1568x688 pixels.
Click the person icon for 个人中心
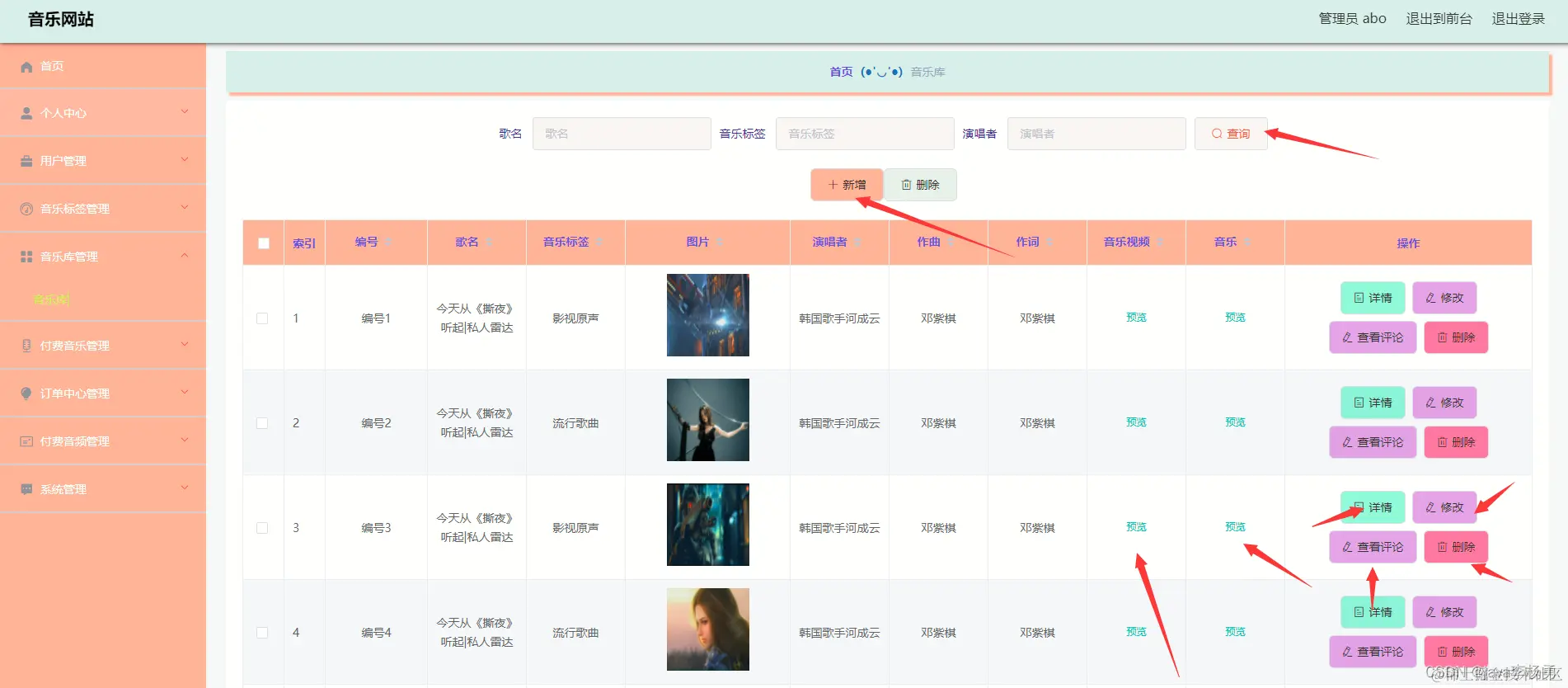coord(26,113)
